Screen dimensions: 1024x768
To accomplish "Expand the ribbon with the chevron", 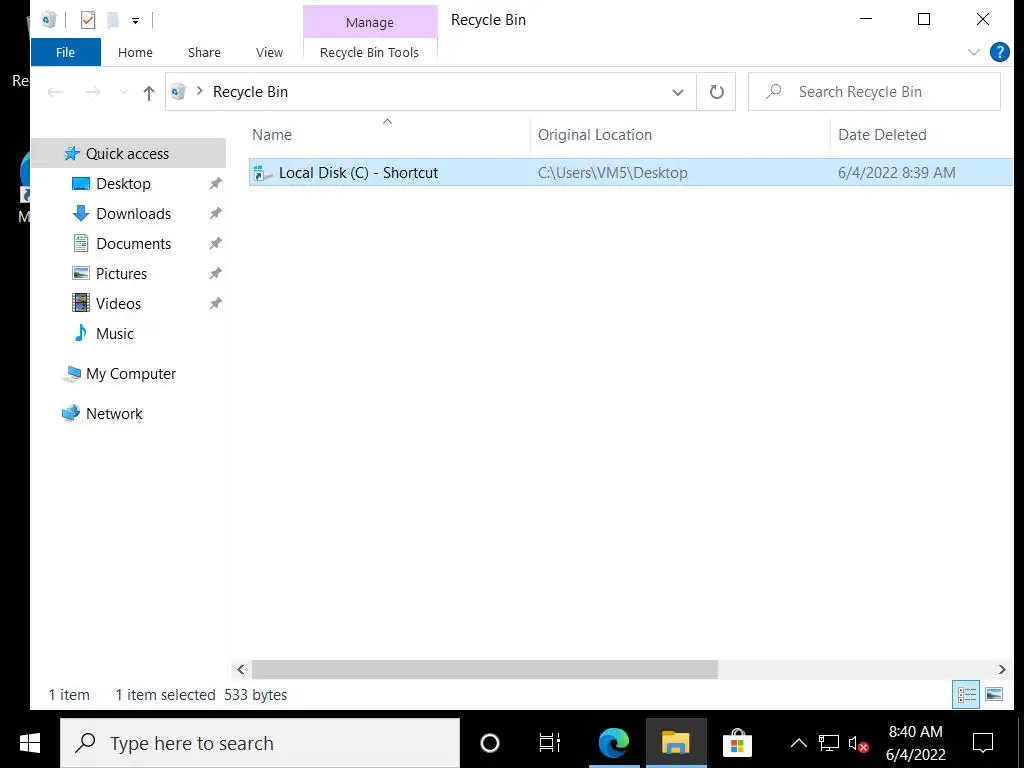I will click(974, 52).
